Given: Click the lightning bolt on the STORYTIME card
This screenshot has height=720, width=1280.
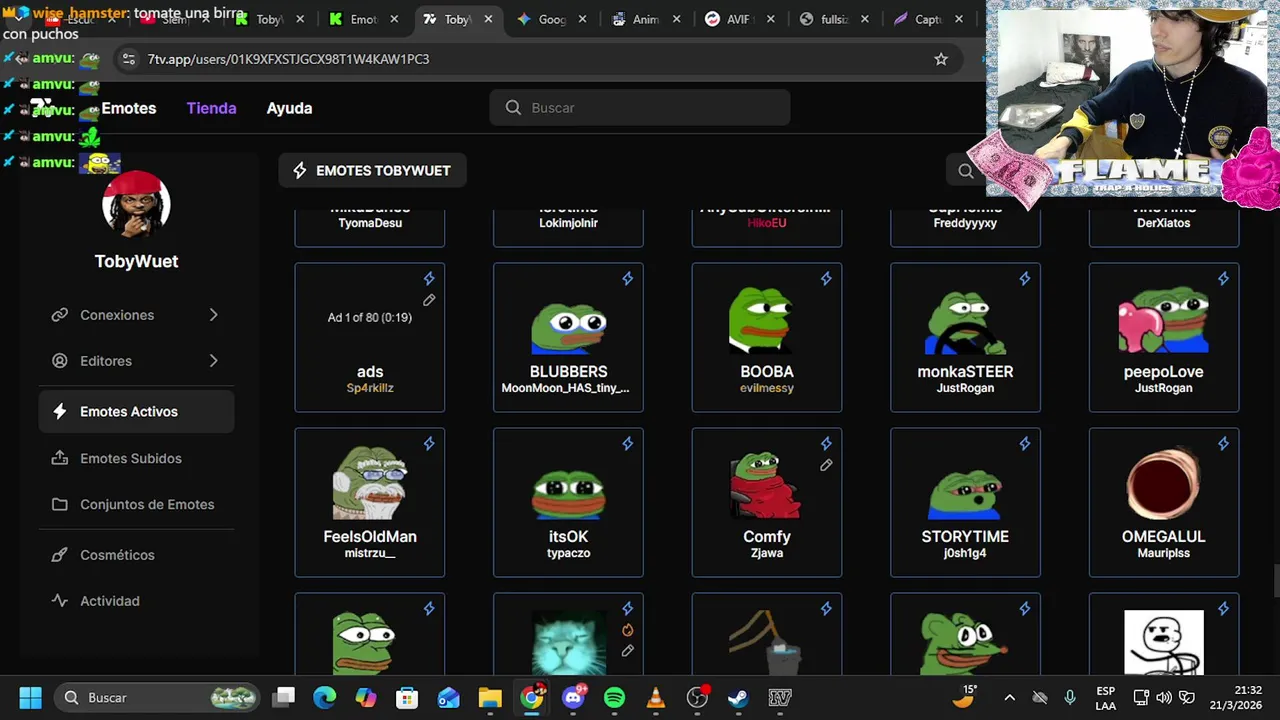Looking at the screenshot, I should 1025,444.
